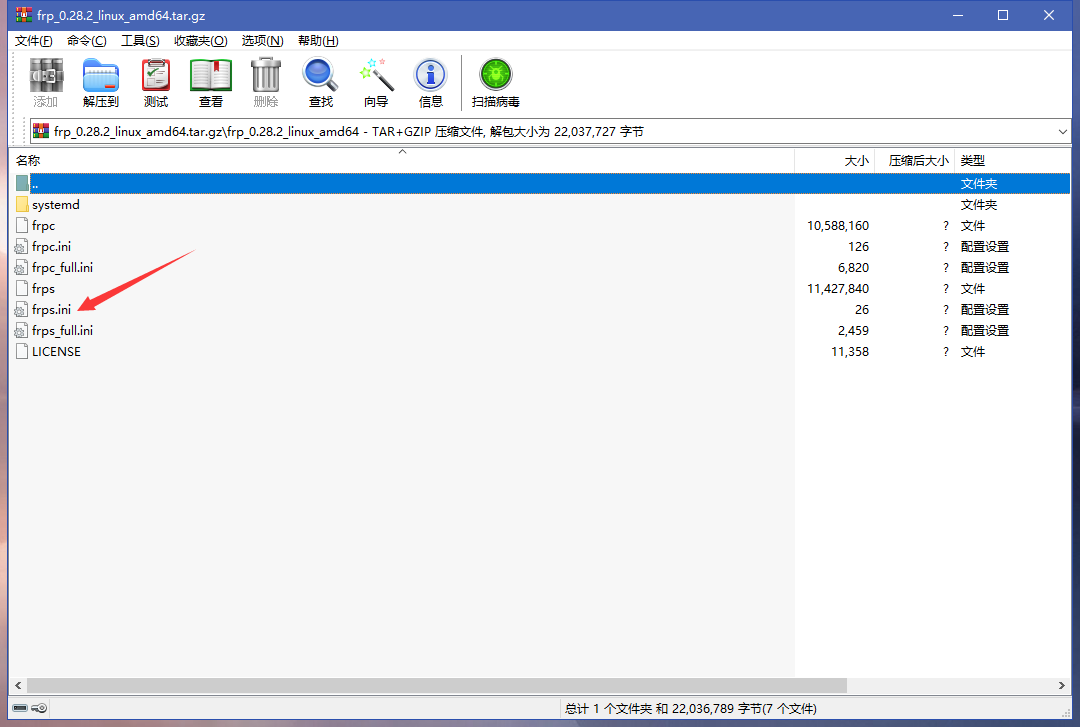This screenshot has width=1080, height=727.
Task: Open the Commands (命令) menu
Action: (x=87, y=41)
